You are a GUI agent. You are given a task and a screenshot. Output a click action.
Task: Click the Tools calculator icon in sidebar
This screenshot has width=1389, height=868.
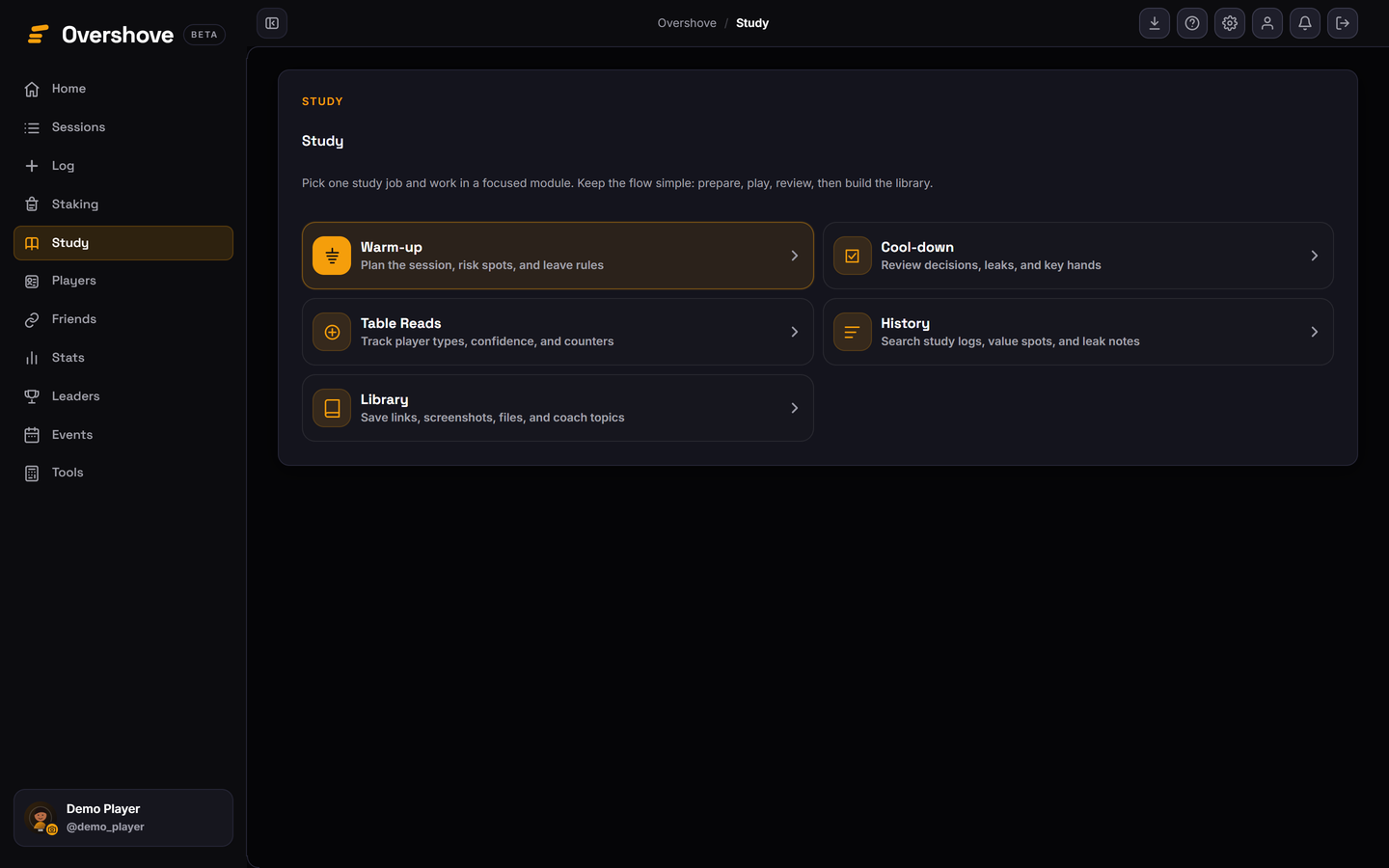coord(32,473)
